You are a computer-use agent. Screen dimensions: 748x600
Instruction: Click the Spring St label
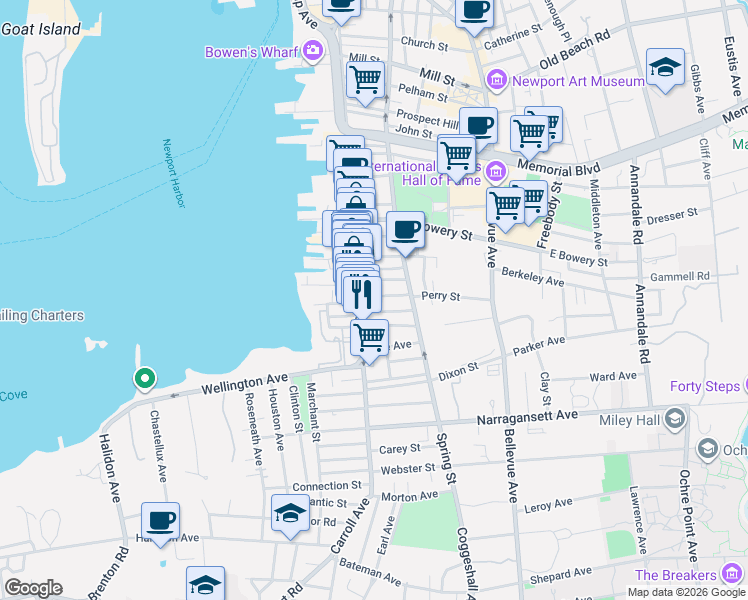(x=447, y=458)
